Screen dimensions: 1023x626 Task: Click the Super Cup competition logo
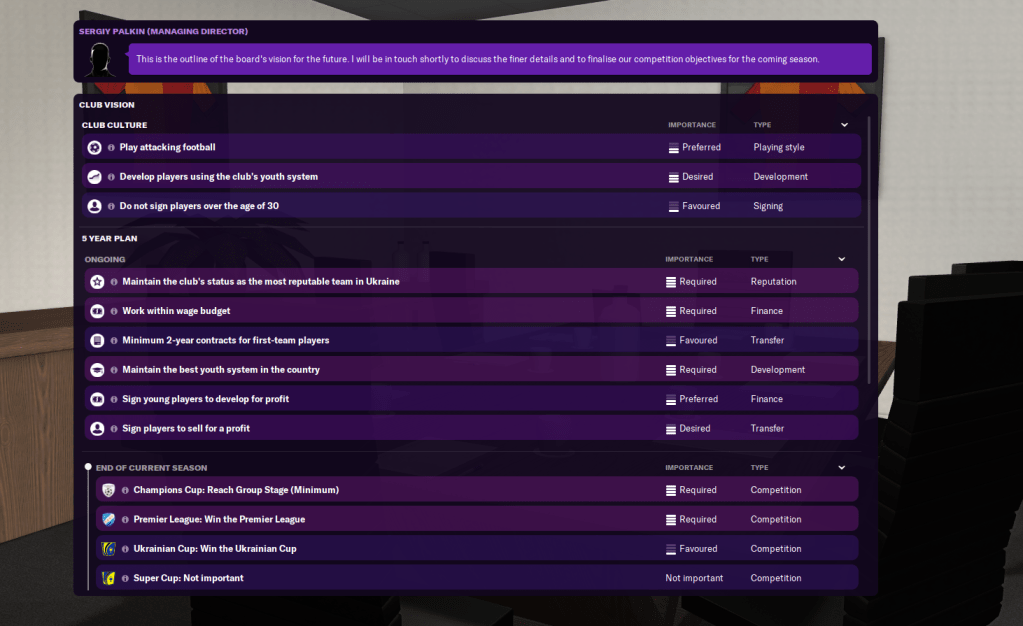coord(108,578)
